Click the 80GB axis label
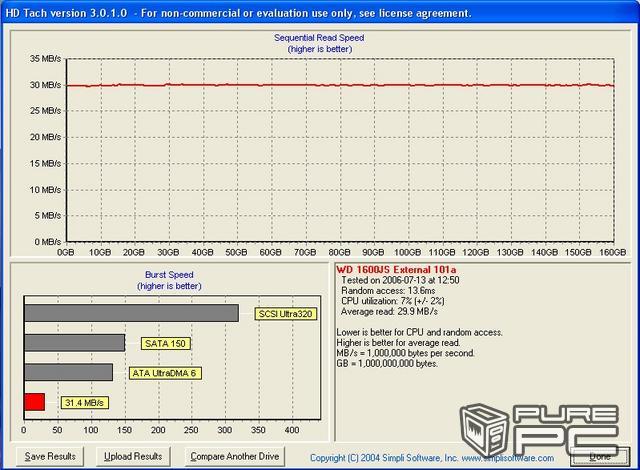The image size is (640, 470). click(339, 253)
